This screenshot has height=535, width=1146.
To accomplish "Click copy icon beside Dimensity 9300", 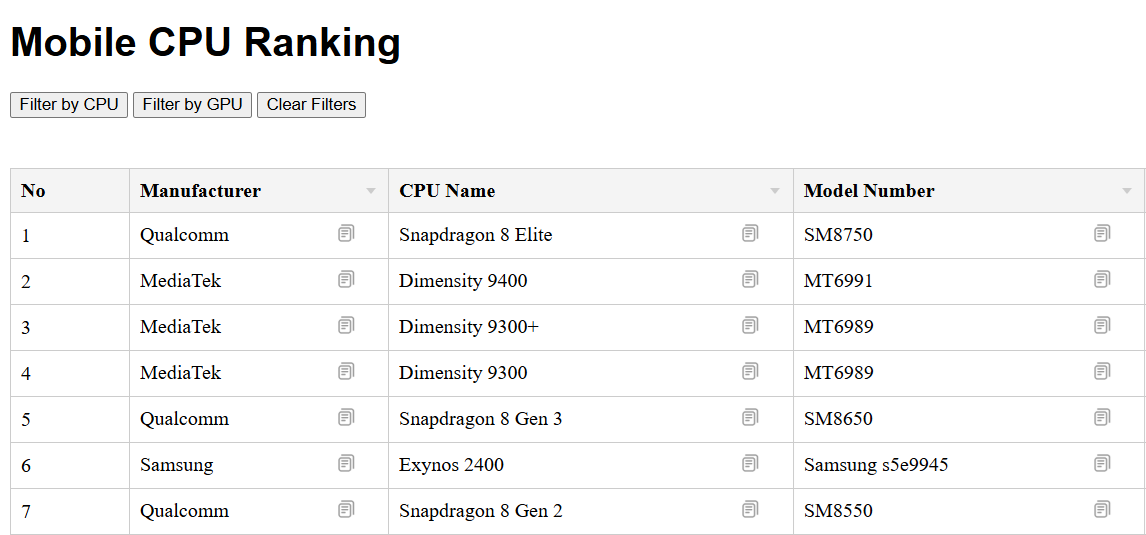I will pos(750,372).
